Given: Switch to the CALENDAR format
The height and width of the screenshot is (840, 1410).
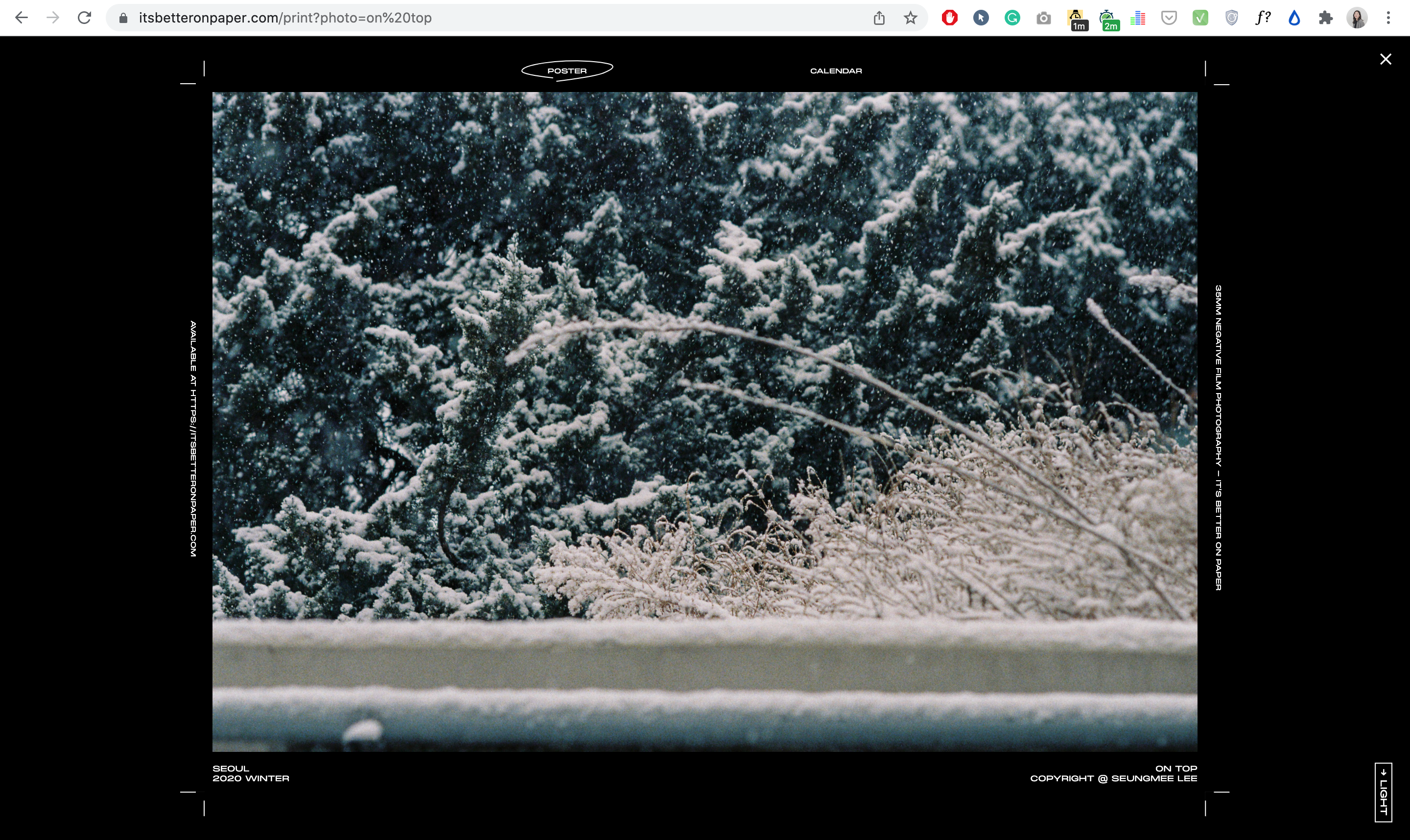Looking at the screenshot, I should [835, 71].
